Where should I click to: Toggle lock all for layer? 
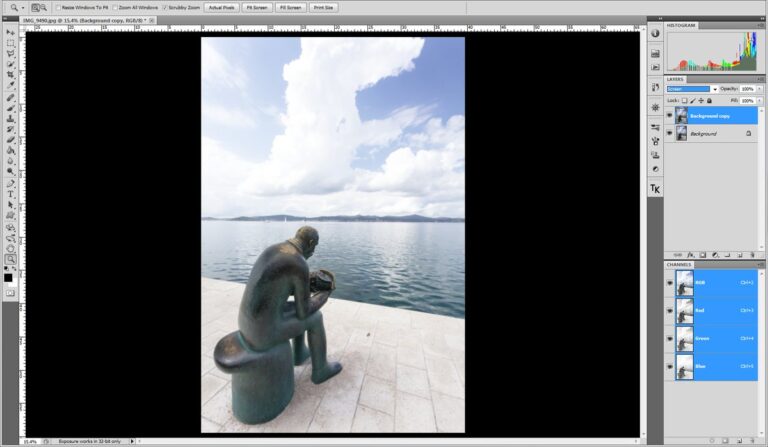(x=709, y=101)
